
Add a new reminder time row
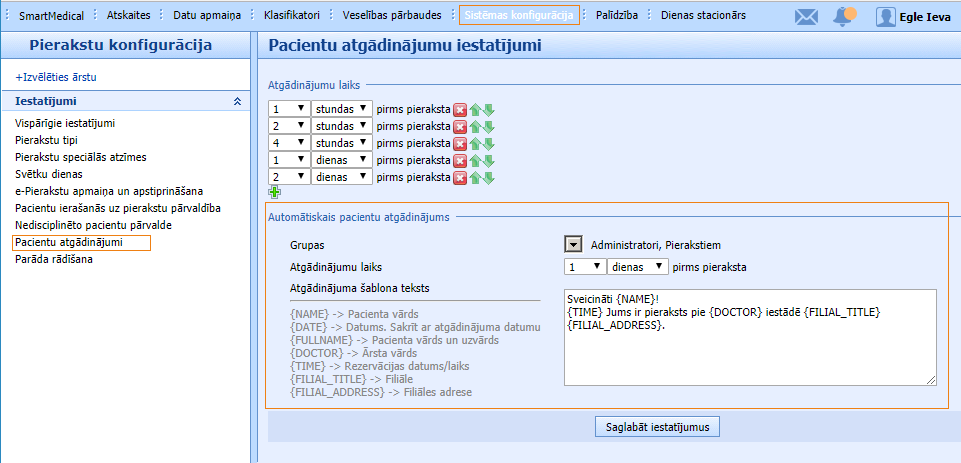click(275, 192)
